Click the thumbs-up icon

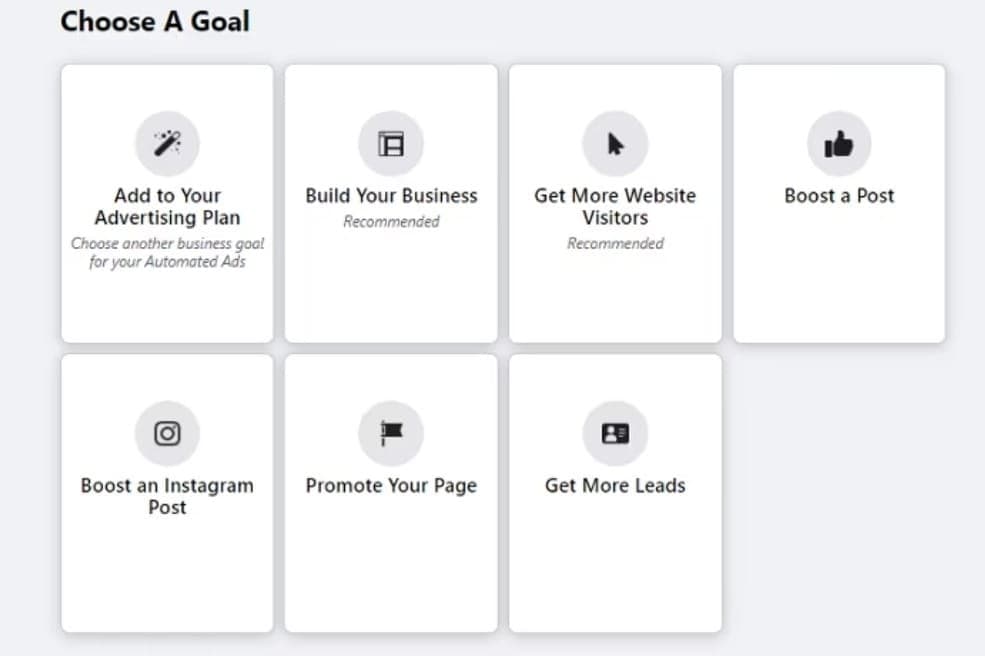tap(839, 144)
